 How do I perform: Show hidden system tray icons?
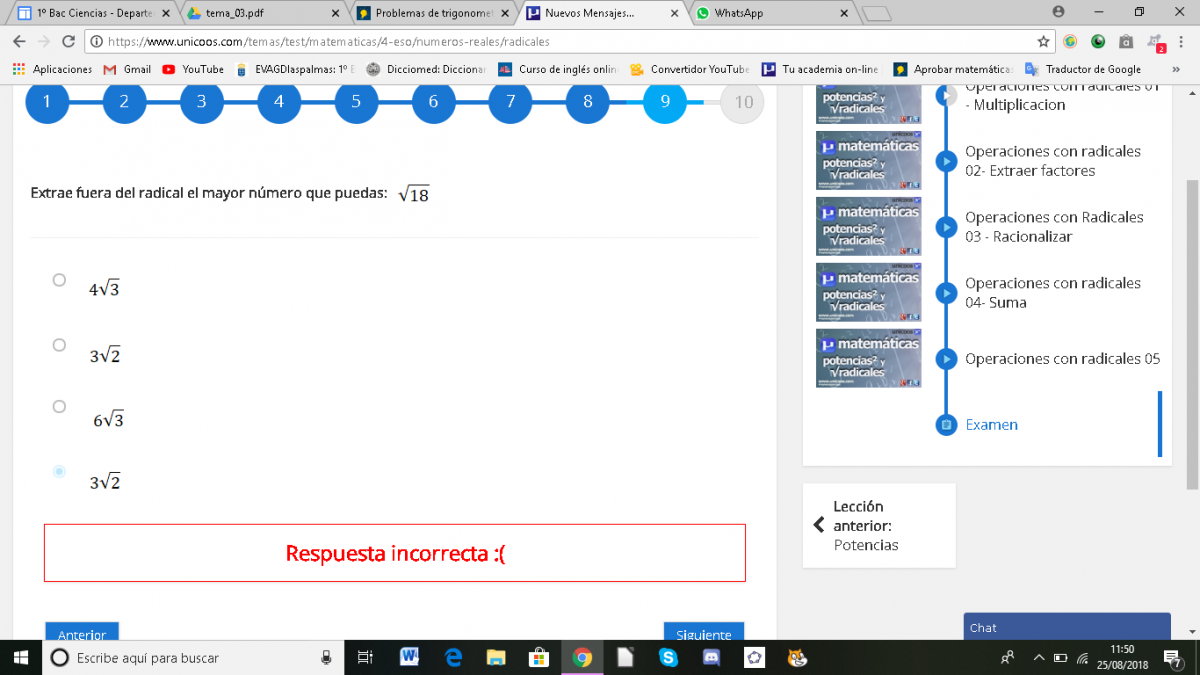(x=1039, y=658)
